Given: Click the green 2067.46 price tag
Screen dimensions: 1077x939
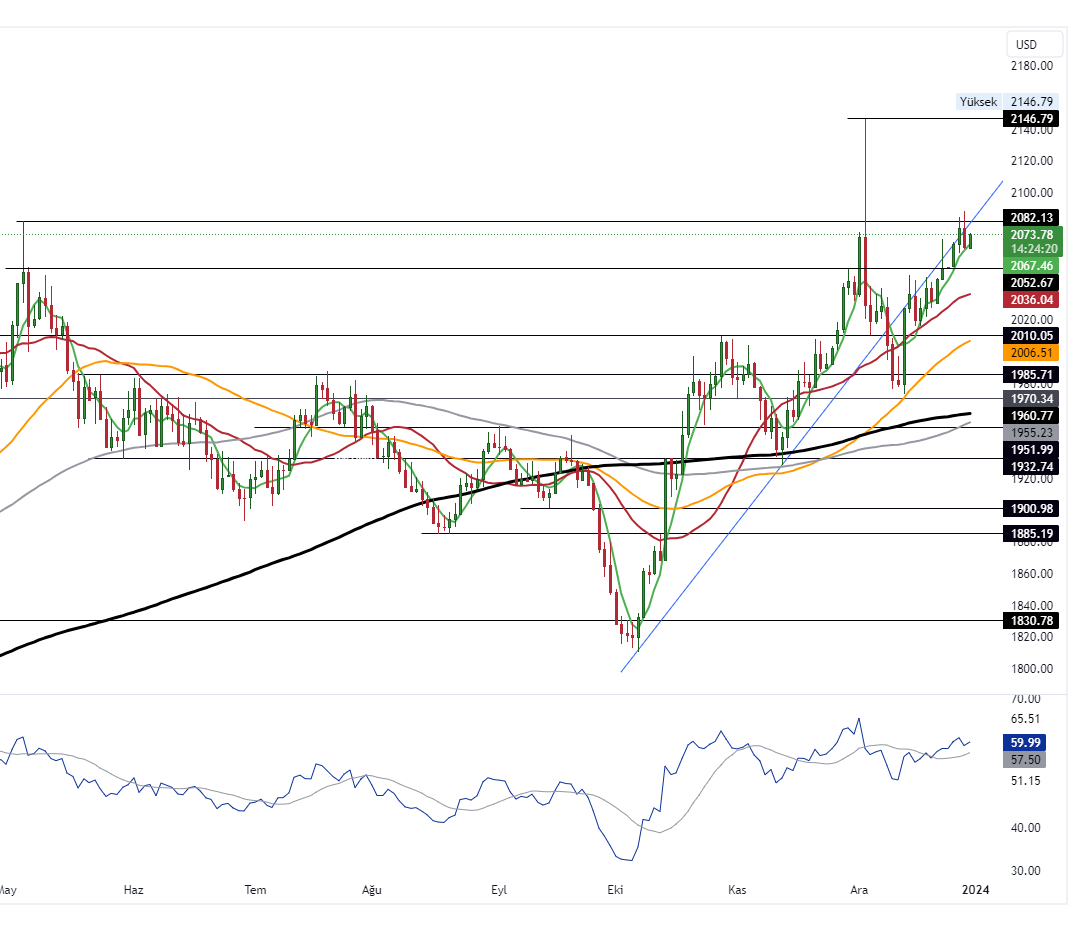Looking at the screenshot, I should point(1030,266).
